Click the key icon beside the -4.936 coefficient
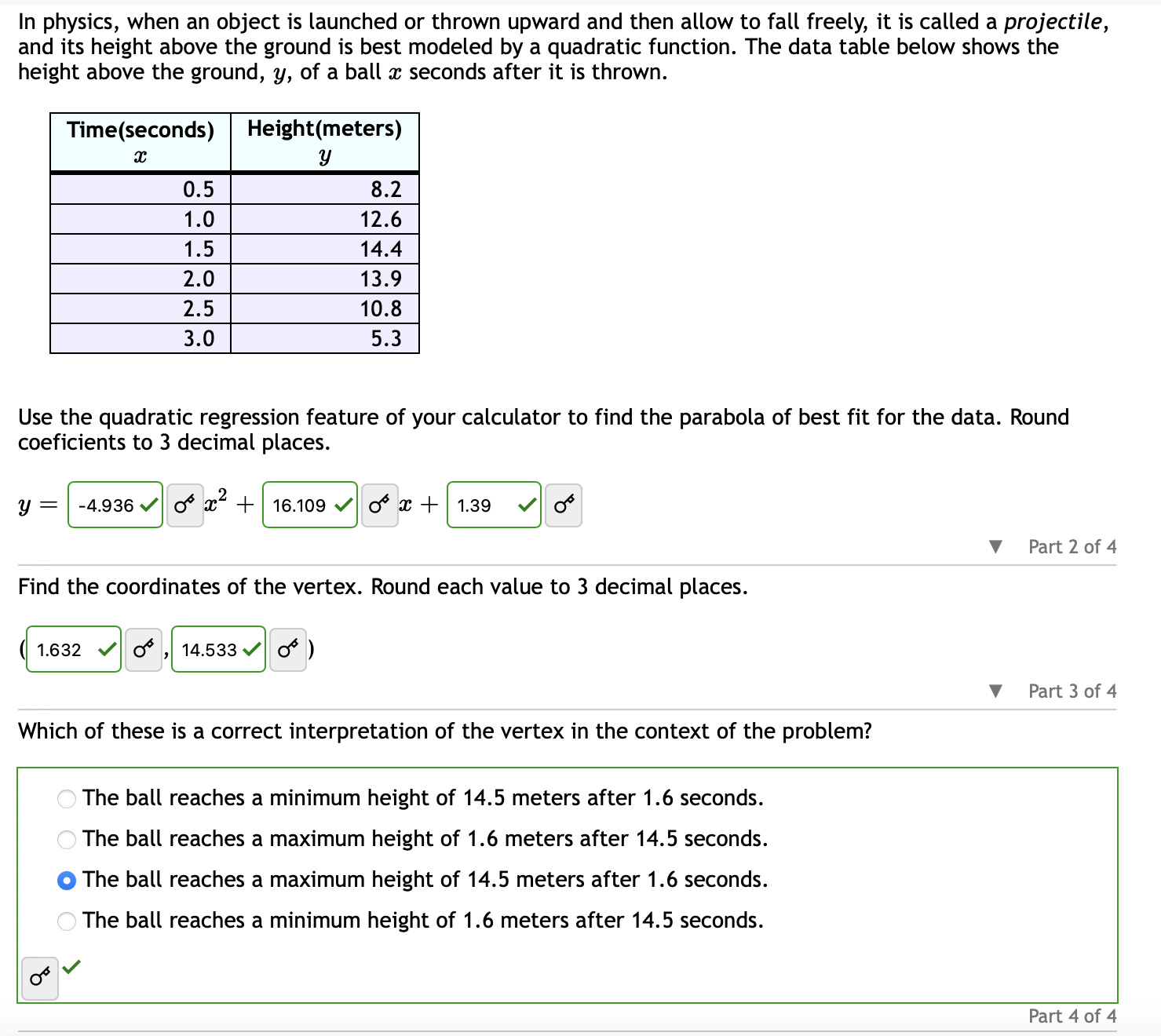The width and height of the screenshot is (1161, 1036). pyautogui.click(x=184, y=505)
